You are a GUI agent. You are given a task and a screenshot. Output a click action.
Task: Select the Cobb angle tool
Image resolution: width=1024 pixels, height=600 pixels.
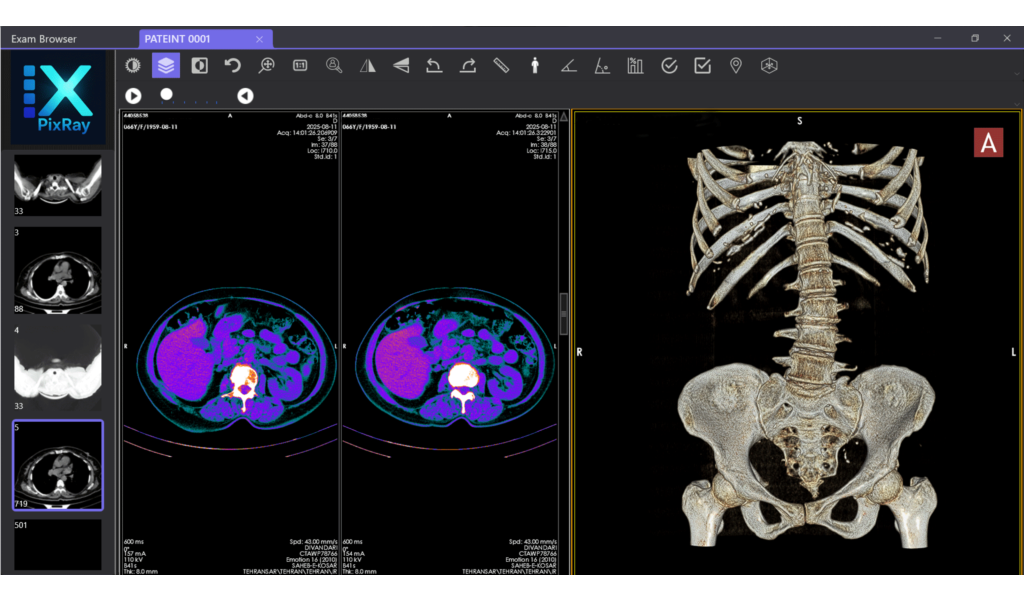(x=601, y=65)
